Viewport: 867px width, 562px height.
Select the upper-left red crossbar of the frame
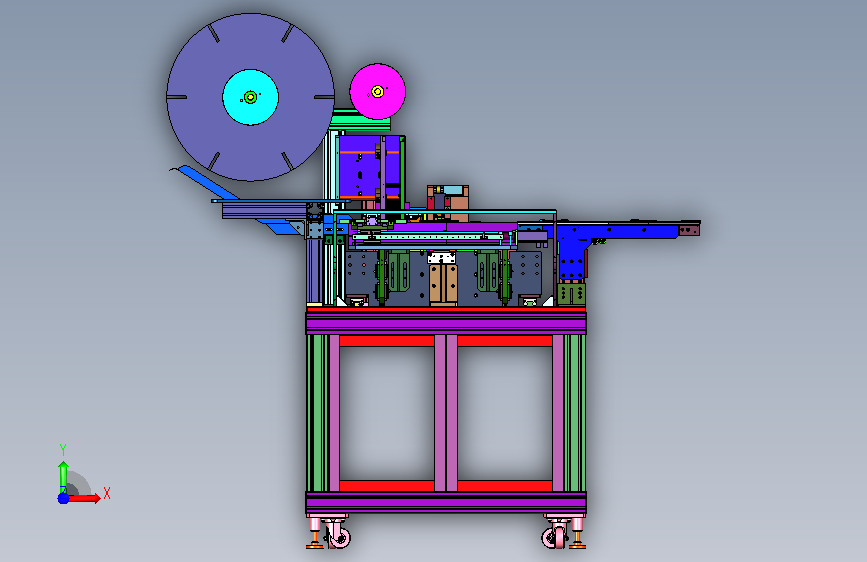click(x=387, y=341)
